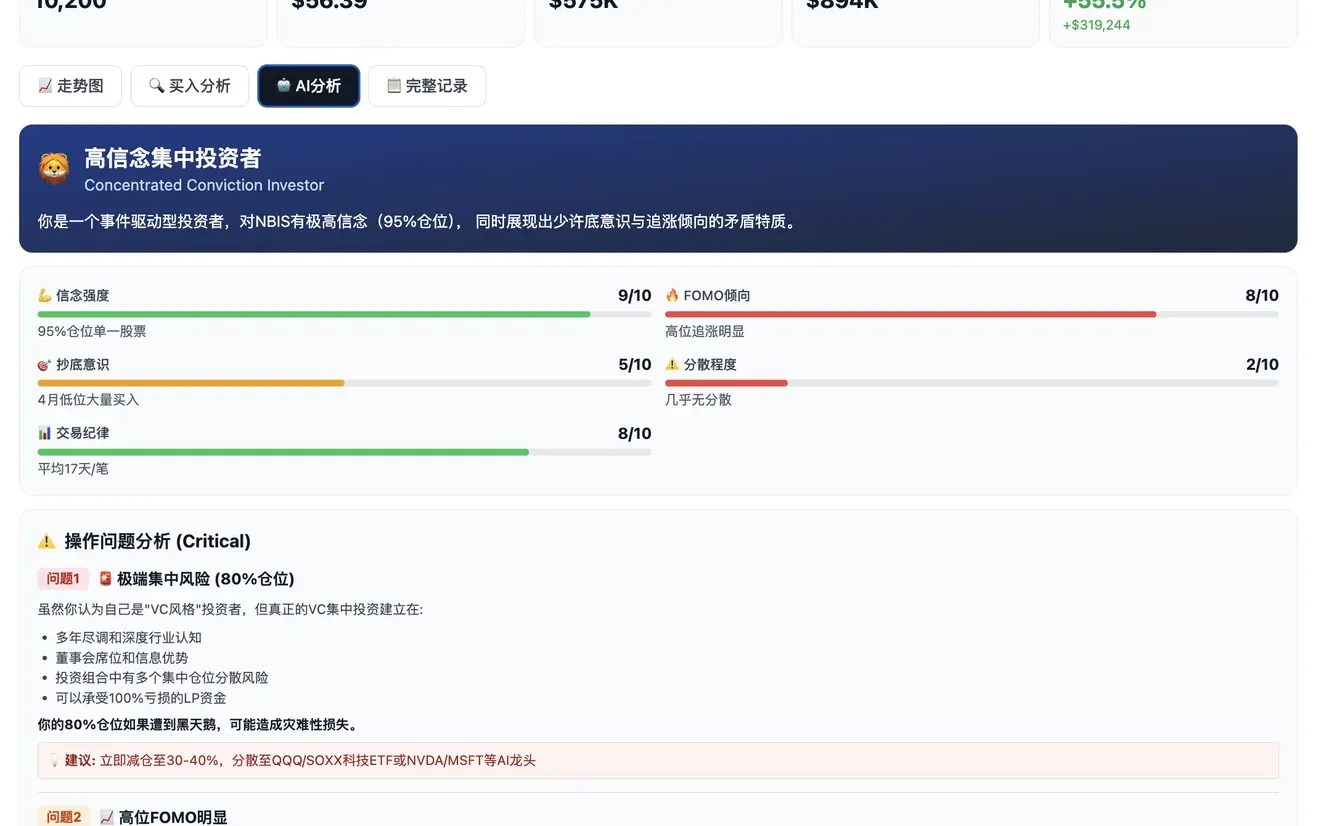This screenshot has height=826, width=1334.
Task: Switch to the 完整记录 tab
Action: 427,86
